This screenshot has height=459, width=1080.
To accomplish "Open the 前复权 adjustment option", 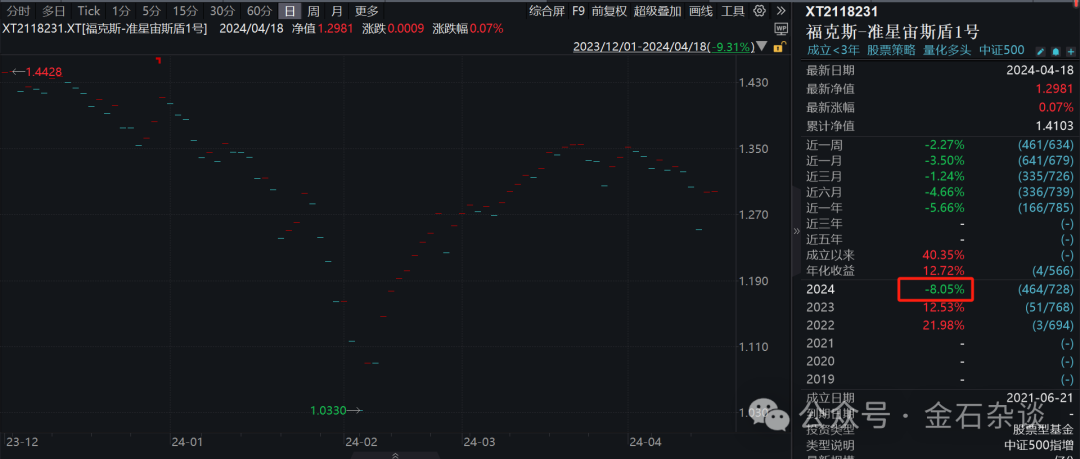I will point(609,11).
